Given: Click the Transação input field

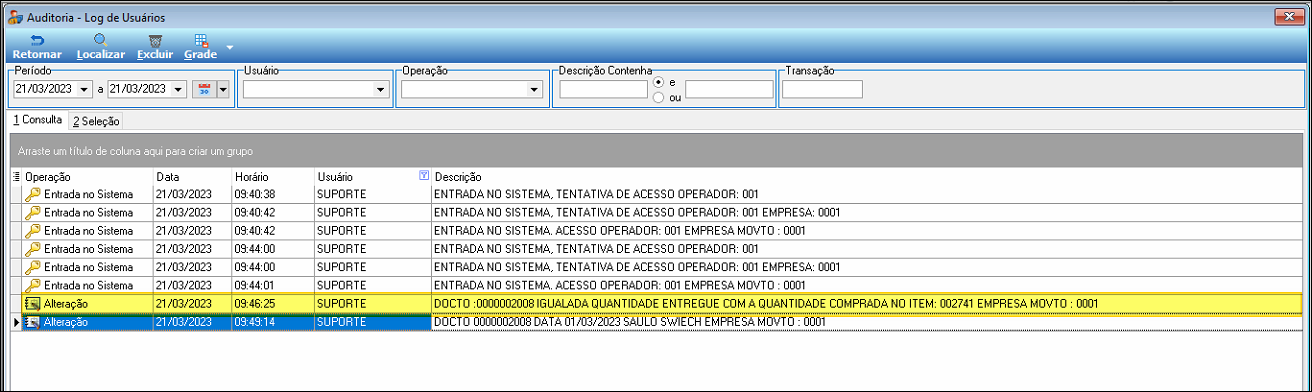Looking at the screenshot, I should pyautogui.click(x=822, y=89).
